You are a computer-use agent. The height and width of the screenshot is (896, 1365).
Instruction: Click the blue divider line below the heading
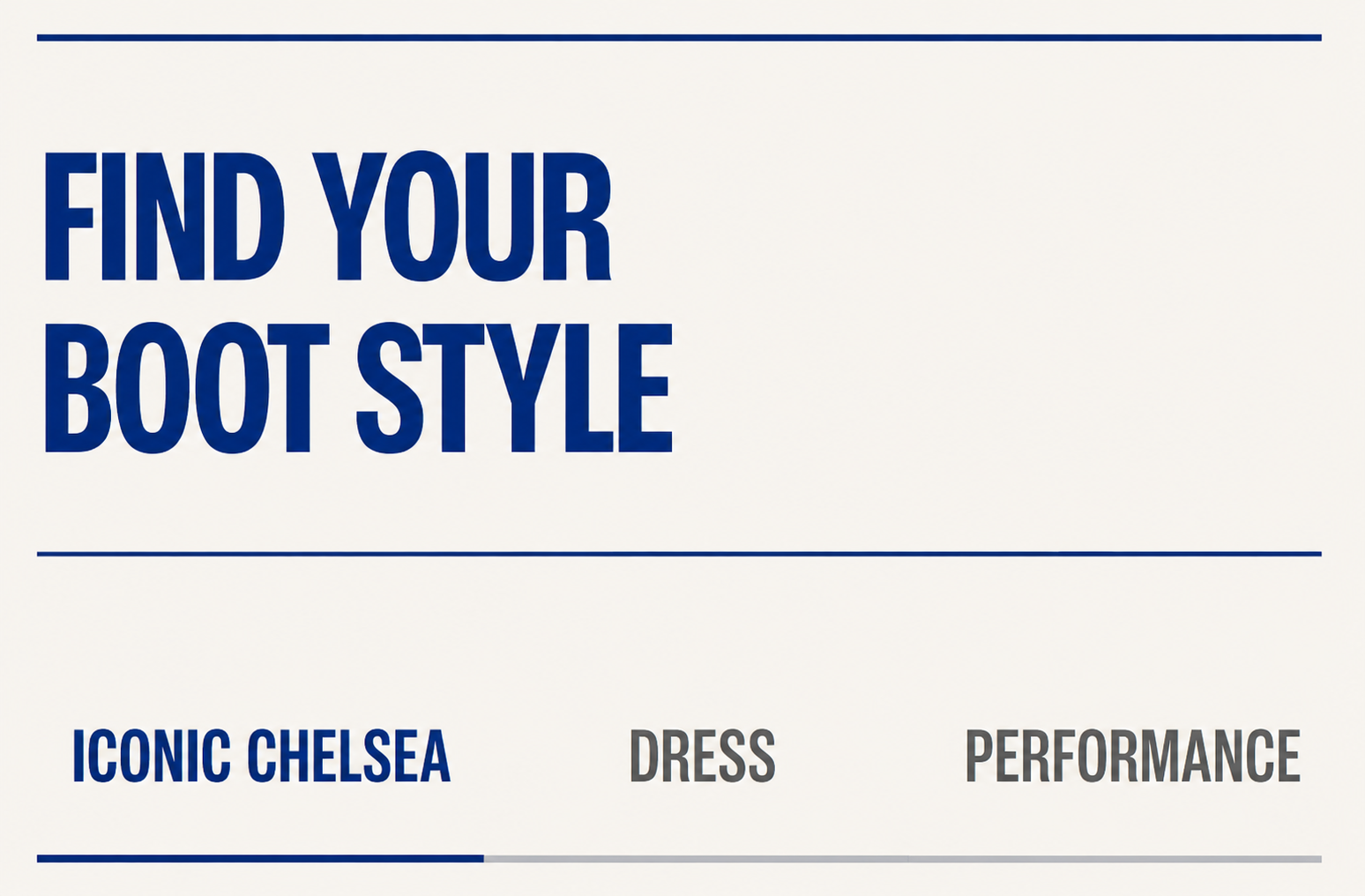pos(679,554)
